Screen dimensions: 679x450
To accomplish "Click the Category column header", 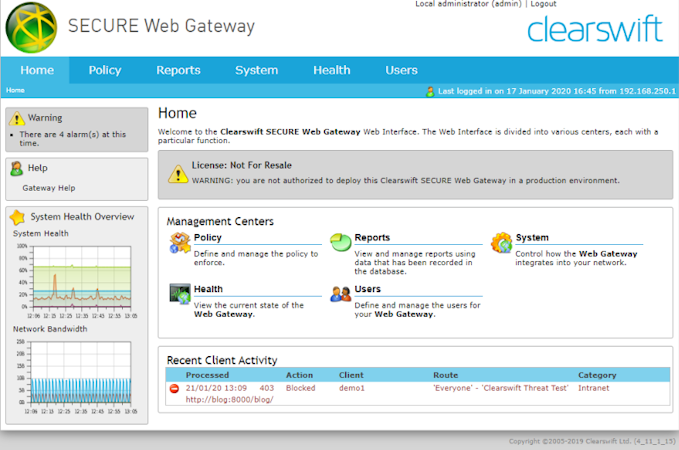I will pos(597,375).
